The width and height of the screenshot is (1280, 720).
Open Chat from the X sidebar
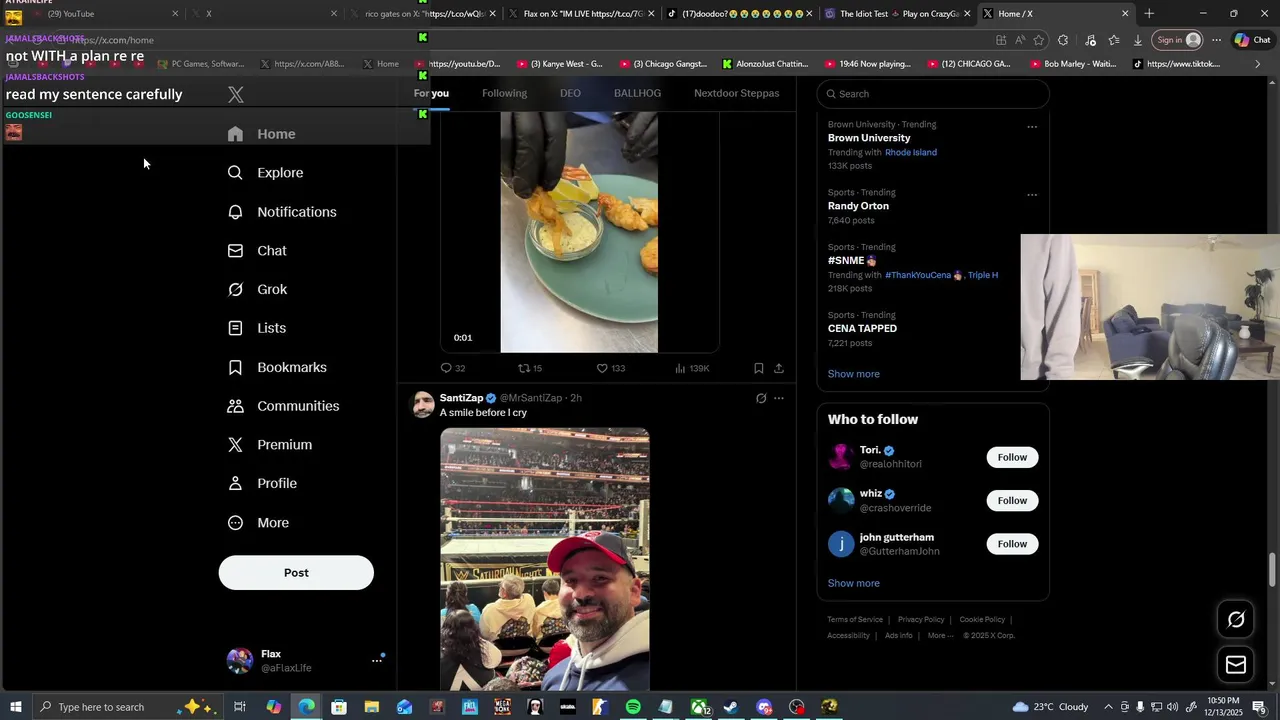point(258,251)
